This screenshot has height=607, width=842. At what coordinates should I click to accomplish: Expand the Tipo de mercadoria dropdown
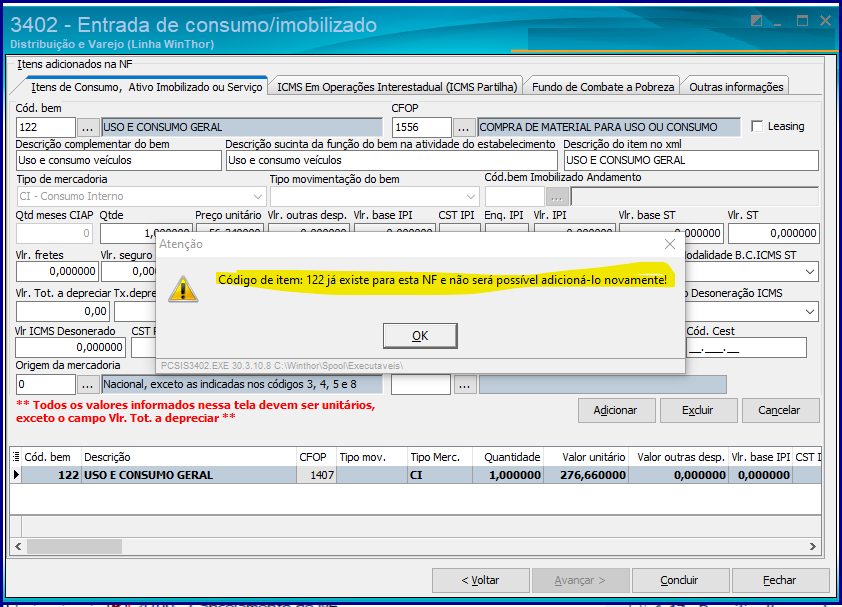[258, 197]
